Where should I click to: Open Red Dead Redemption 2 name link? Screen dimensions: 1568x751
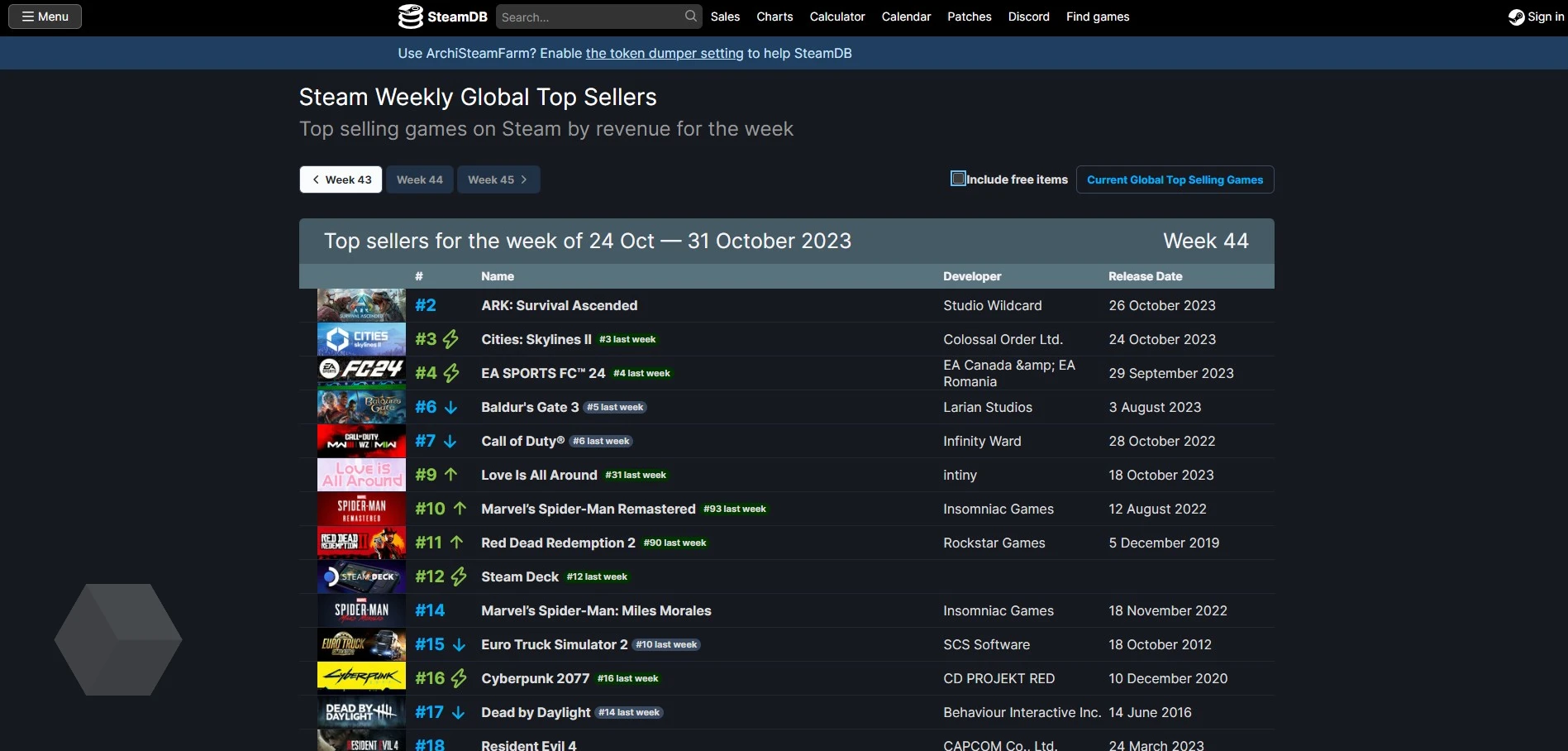(x=558, y=543)
